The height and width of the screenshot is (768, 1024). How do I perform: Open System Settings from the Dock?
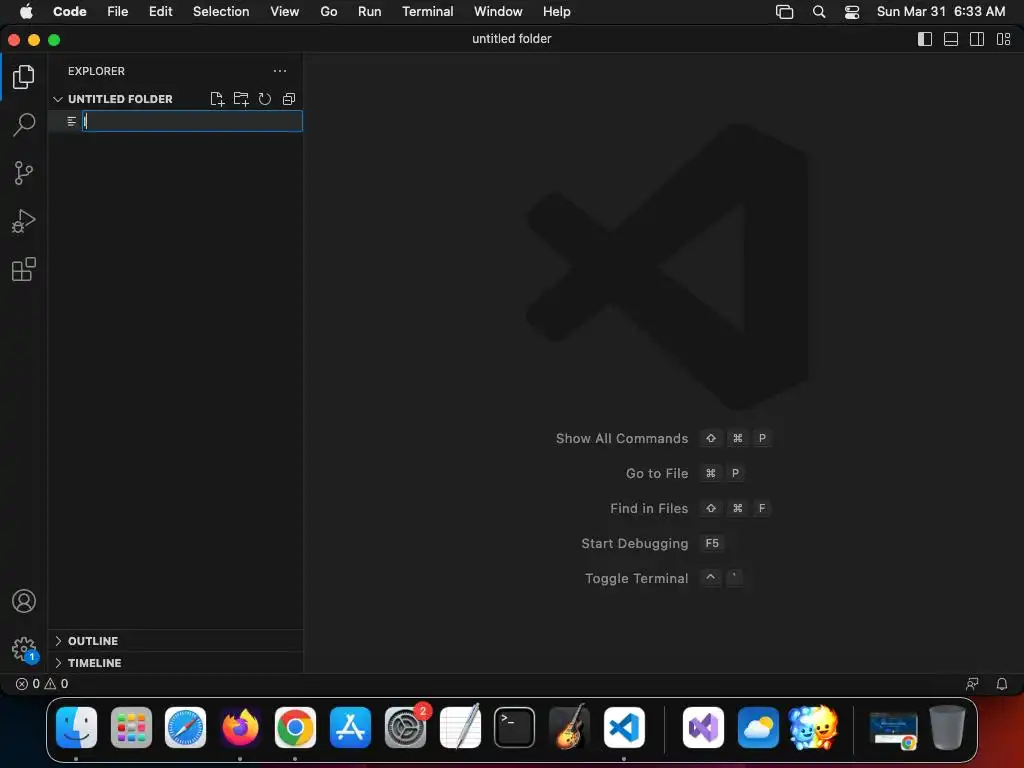pyautogui.click(x=405, y=727)
